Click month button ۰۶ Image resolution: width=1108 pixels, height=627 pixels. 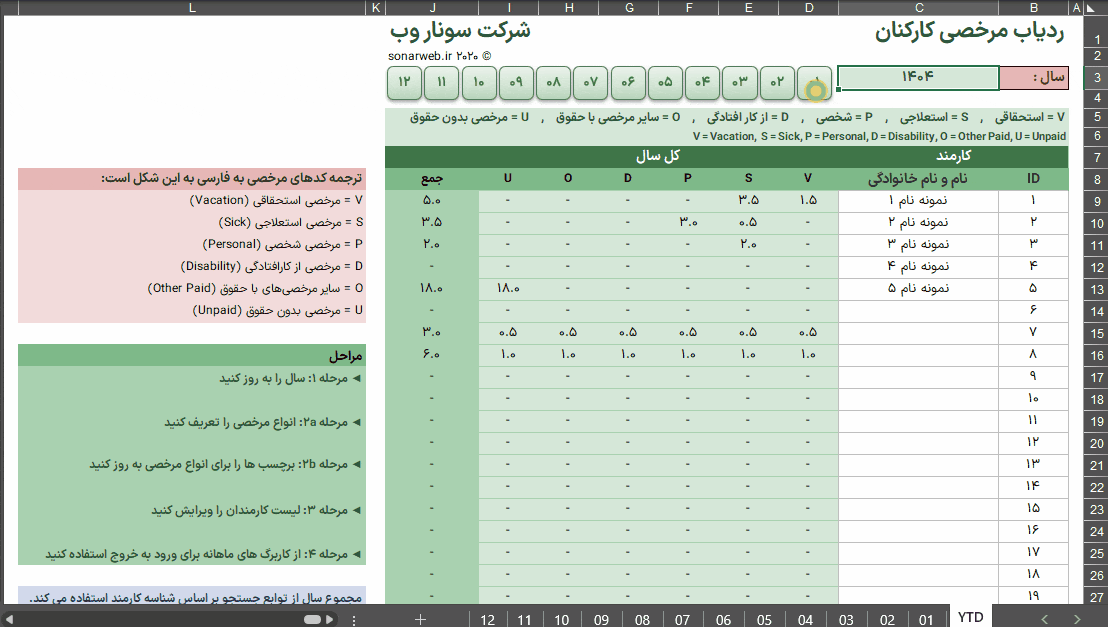pos(628,82)
